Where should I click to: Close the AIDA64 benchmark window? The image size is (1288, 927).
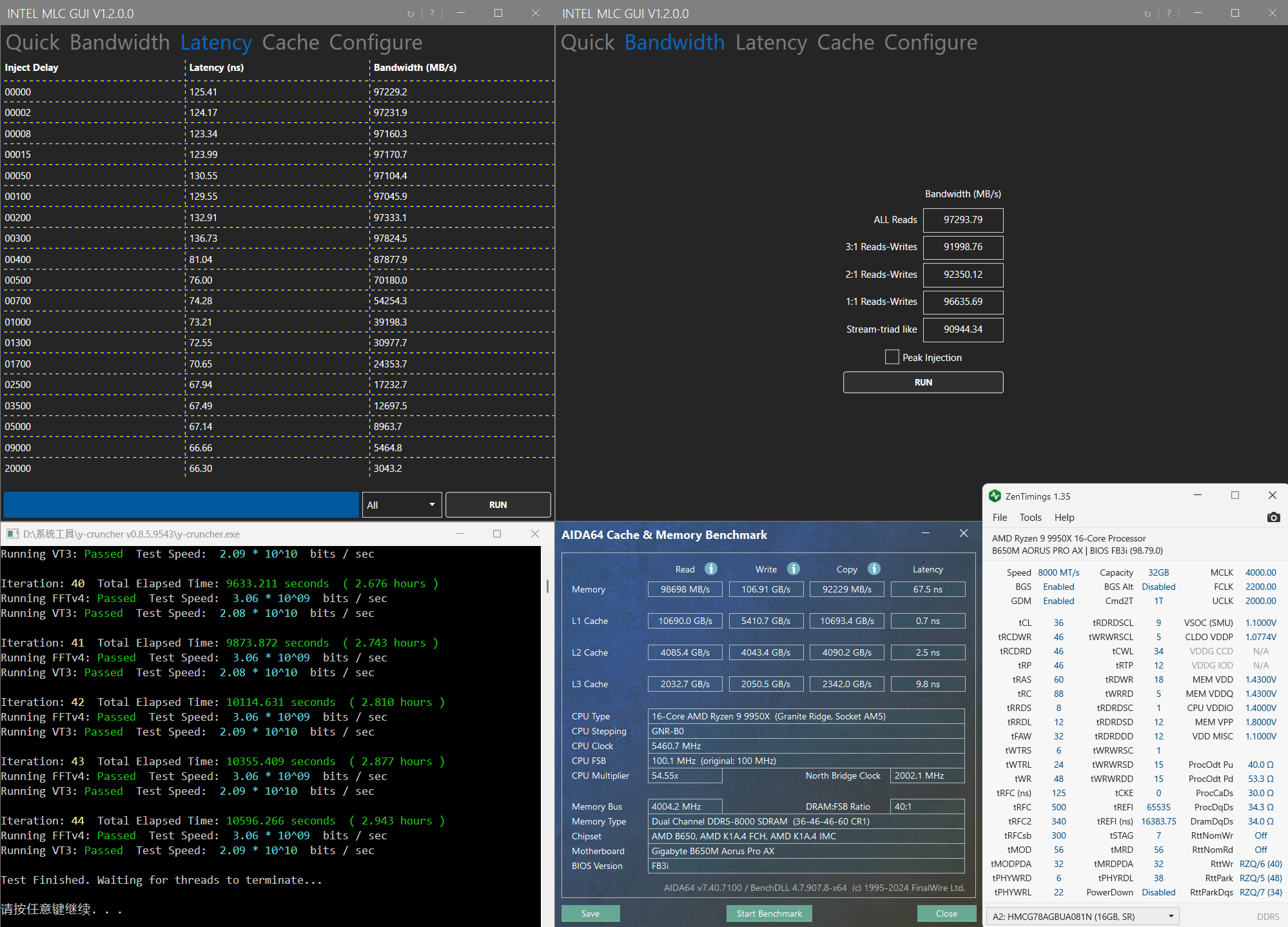[x=964, y=533]
